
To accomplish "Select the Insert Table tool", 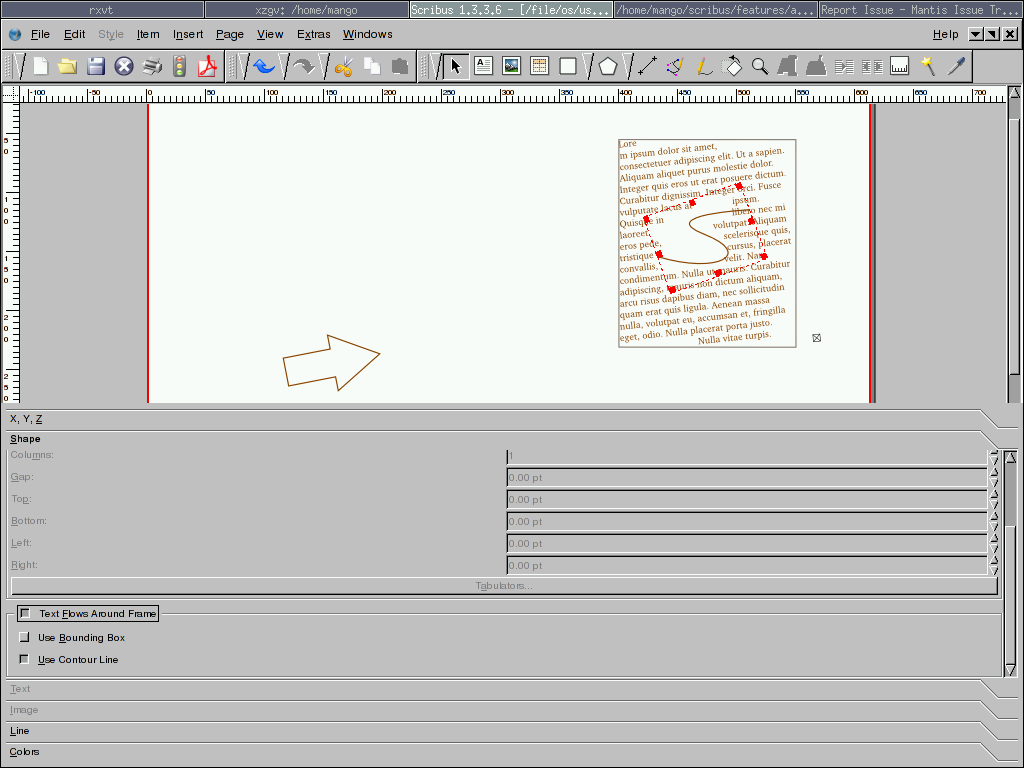I will click(x=540, y=67).
